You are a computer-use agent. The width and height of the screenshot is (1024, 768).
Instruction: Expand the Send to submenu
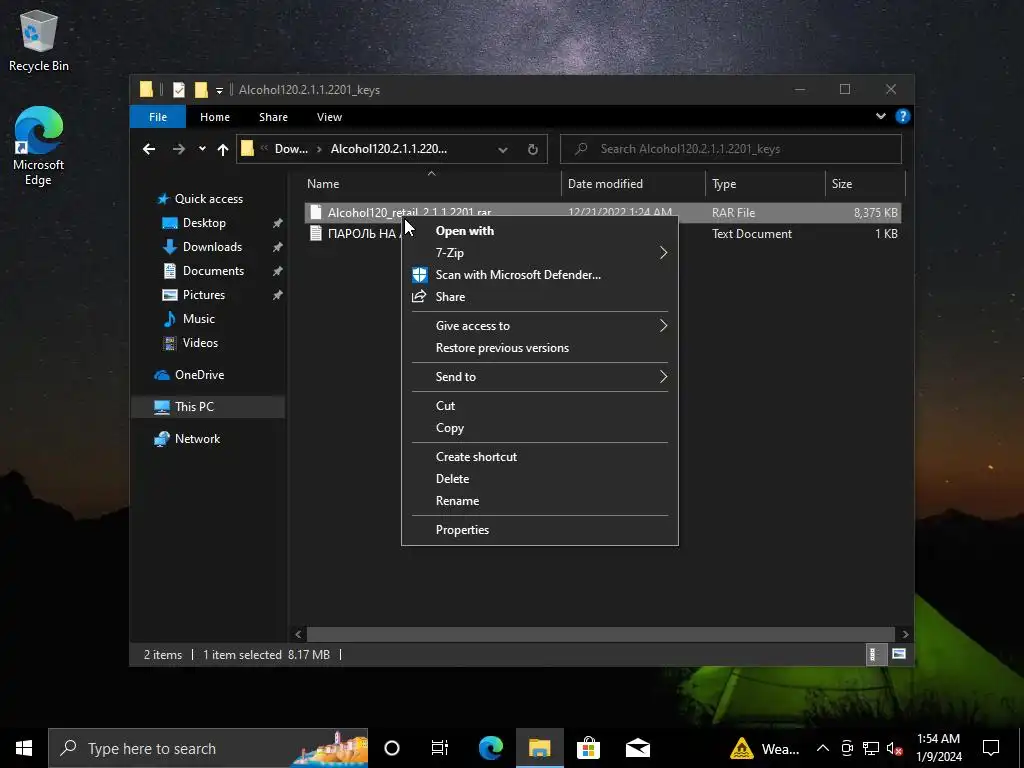539,377
